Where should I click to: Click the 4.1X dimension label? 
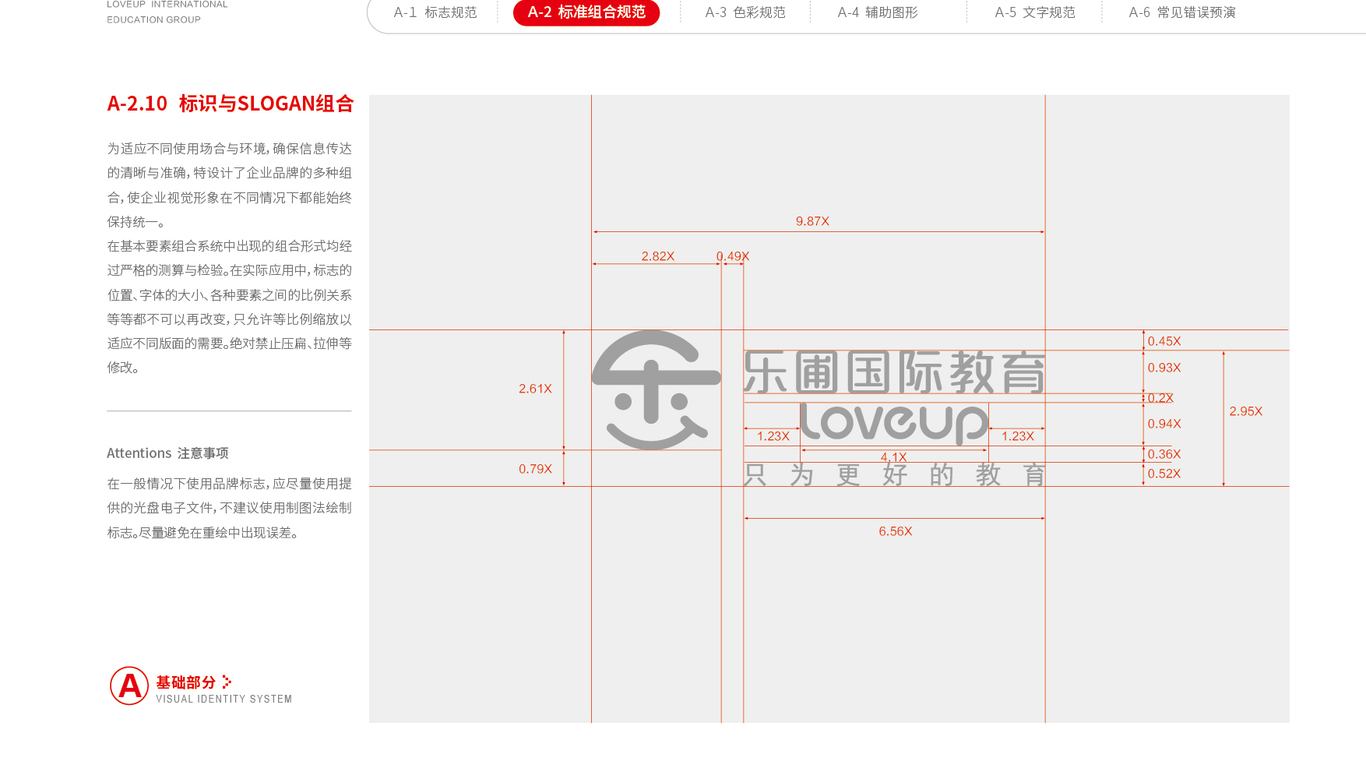click(x=894, y=457)
